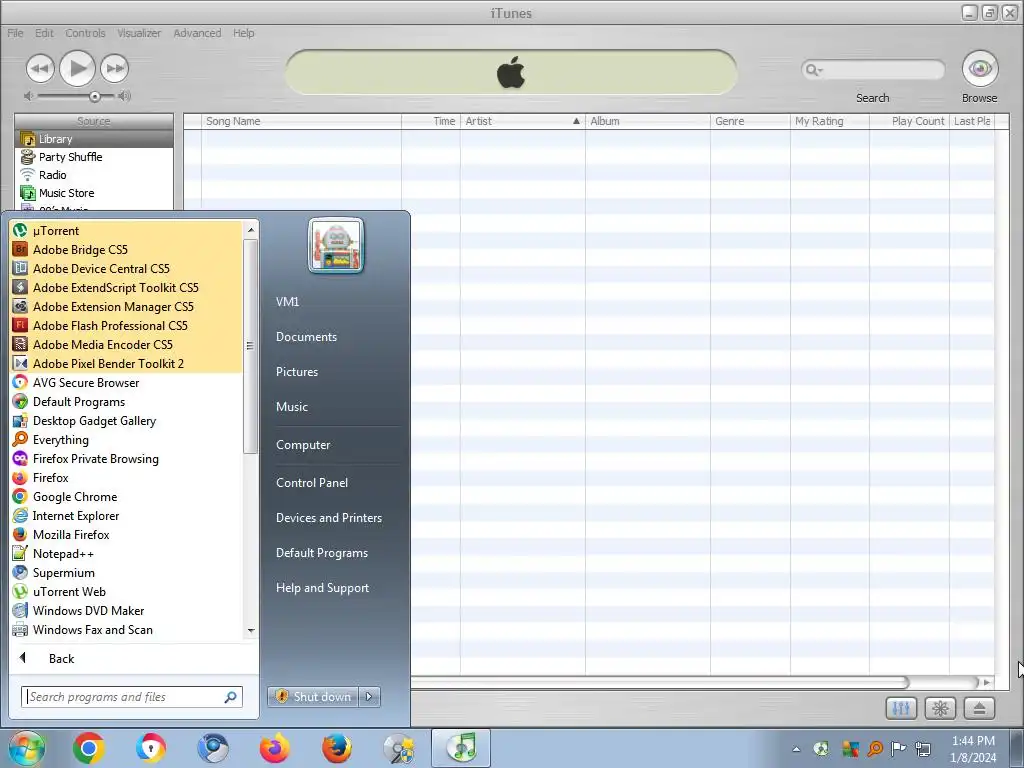This screenshot has width=1024, height=768.
Task: Open Radio in the Source list
Action: (94, 175)
